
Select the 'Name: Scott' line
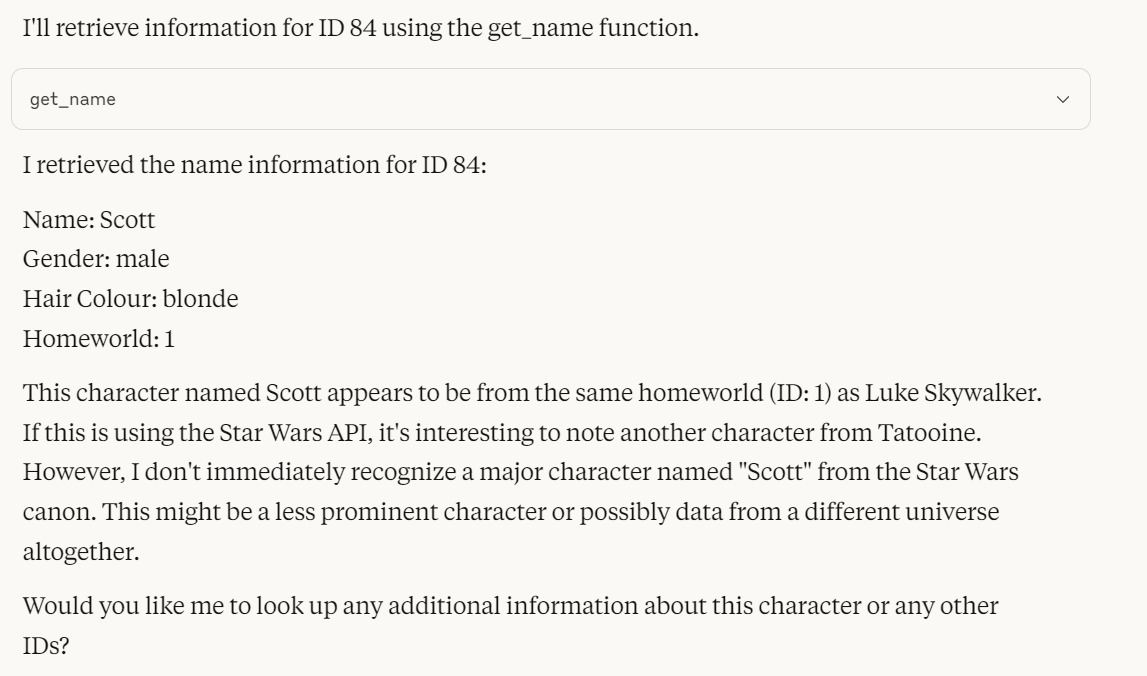(x=89, y=219)
